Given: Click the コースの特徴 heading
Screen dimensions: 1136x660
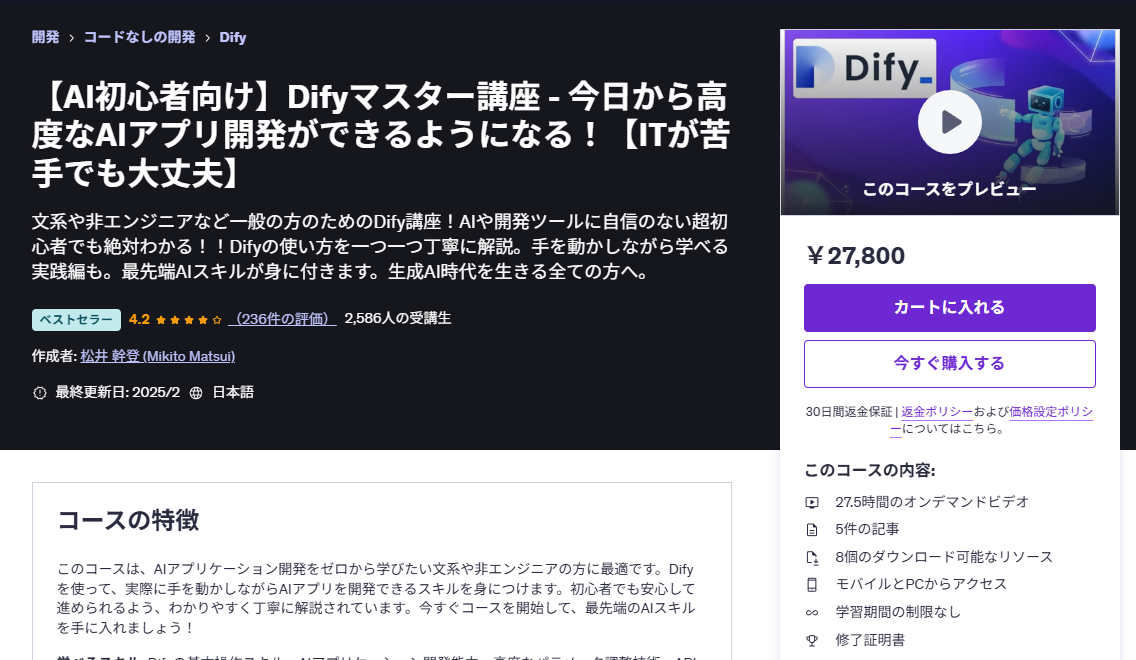Looking at the screenshot, I should tap(128, 520).
